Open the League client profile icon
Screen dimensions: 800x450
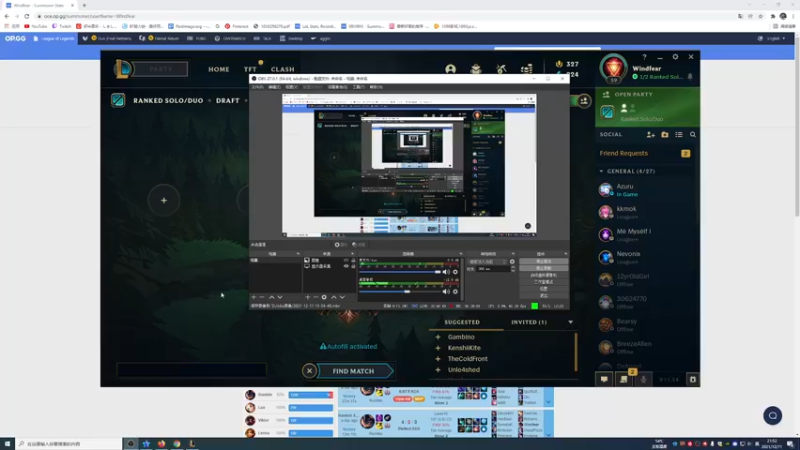click(450, 69)
